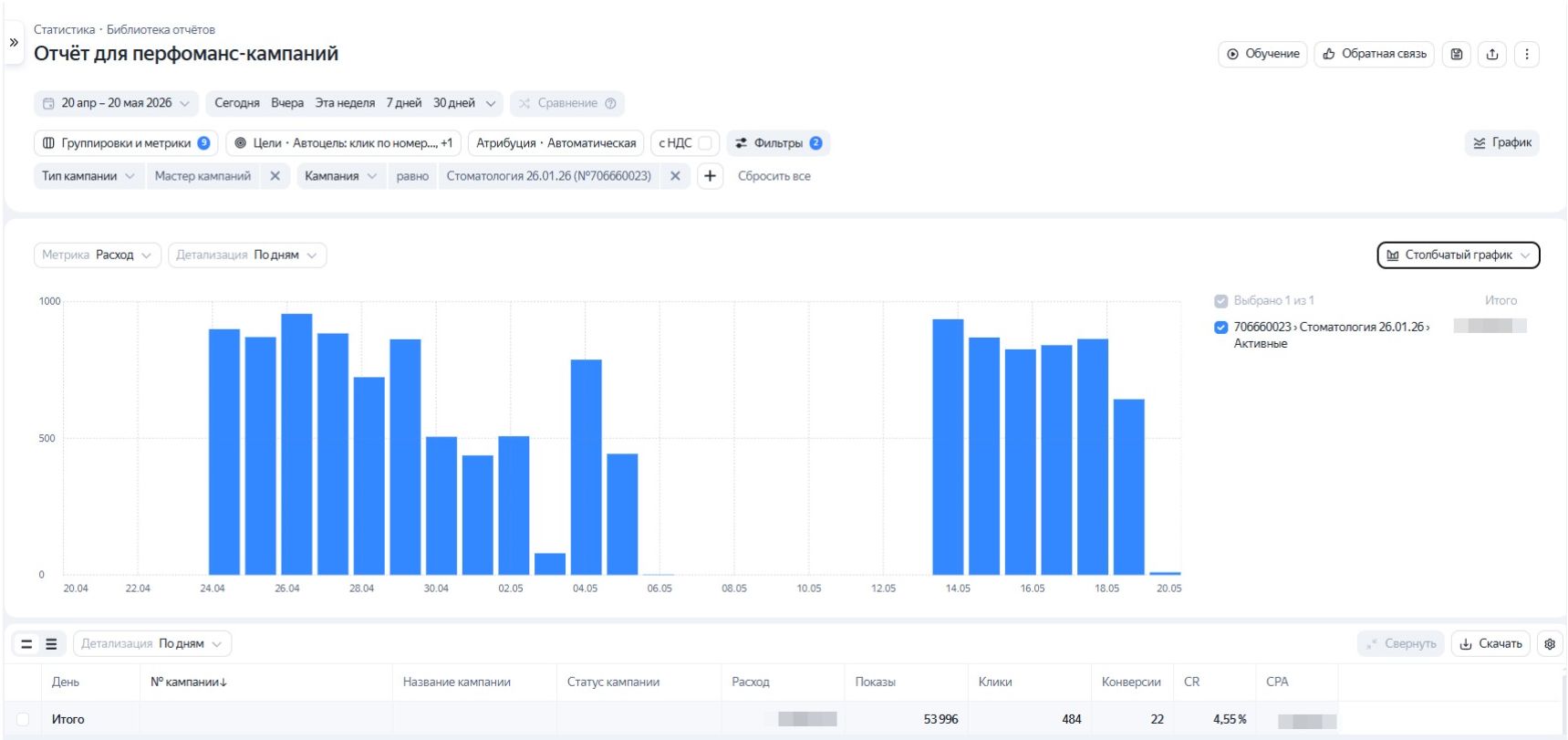Remove the Мастер кампаний filter value
Screen dimensions: 1568x740
[x=275, y=176]
